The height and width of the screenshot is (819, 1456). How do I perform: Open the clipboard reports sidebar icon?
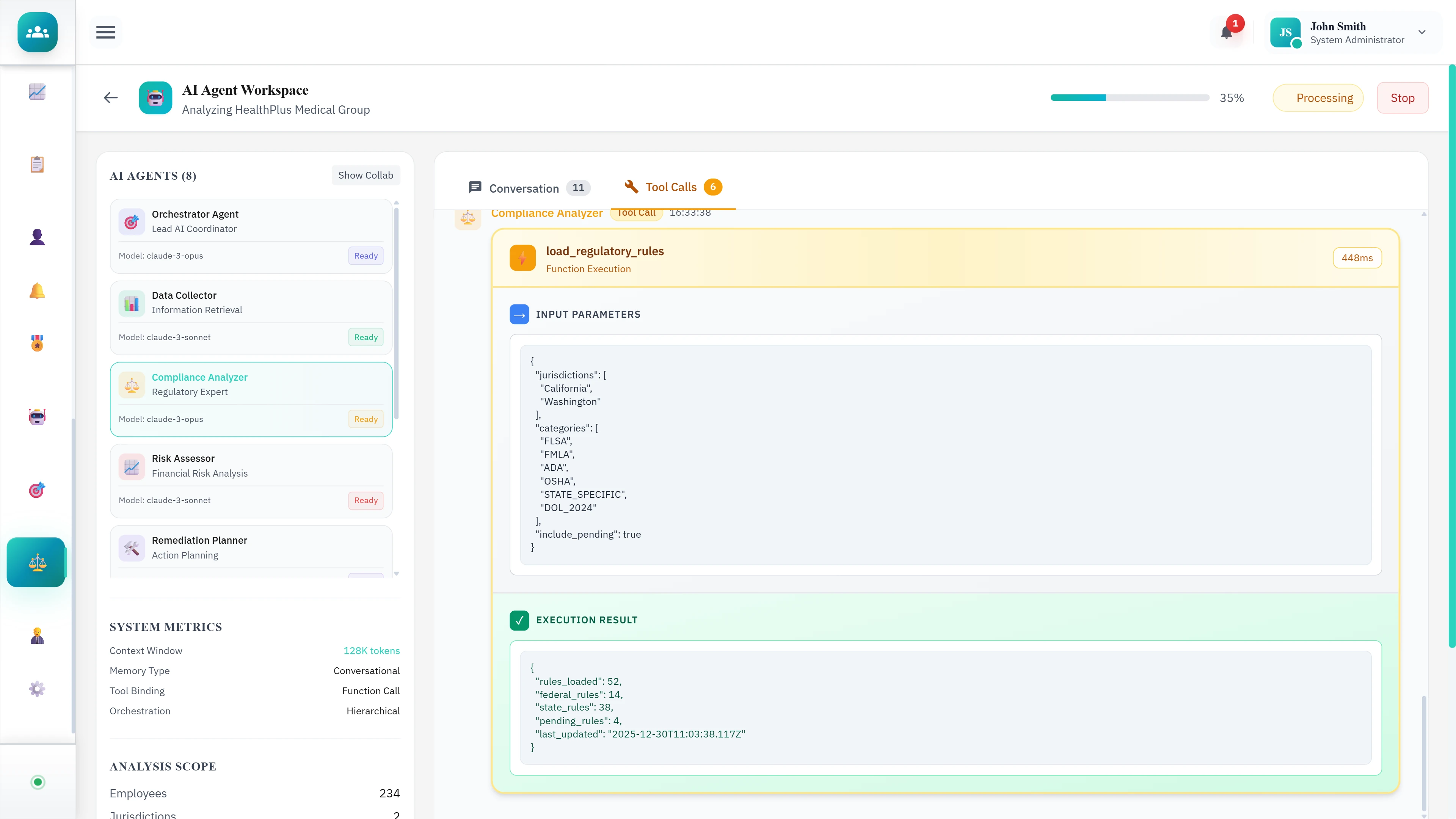click(37, 164)
